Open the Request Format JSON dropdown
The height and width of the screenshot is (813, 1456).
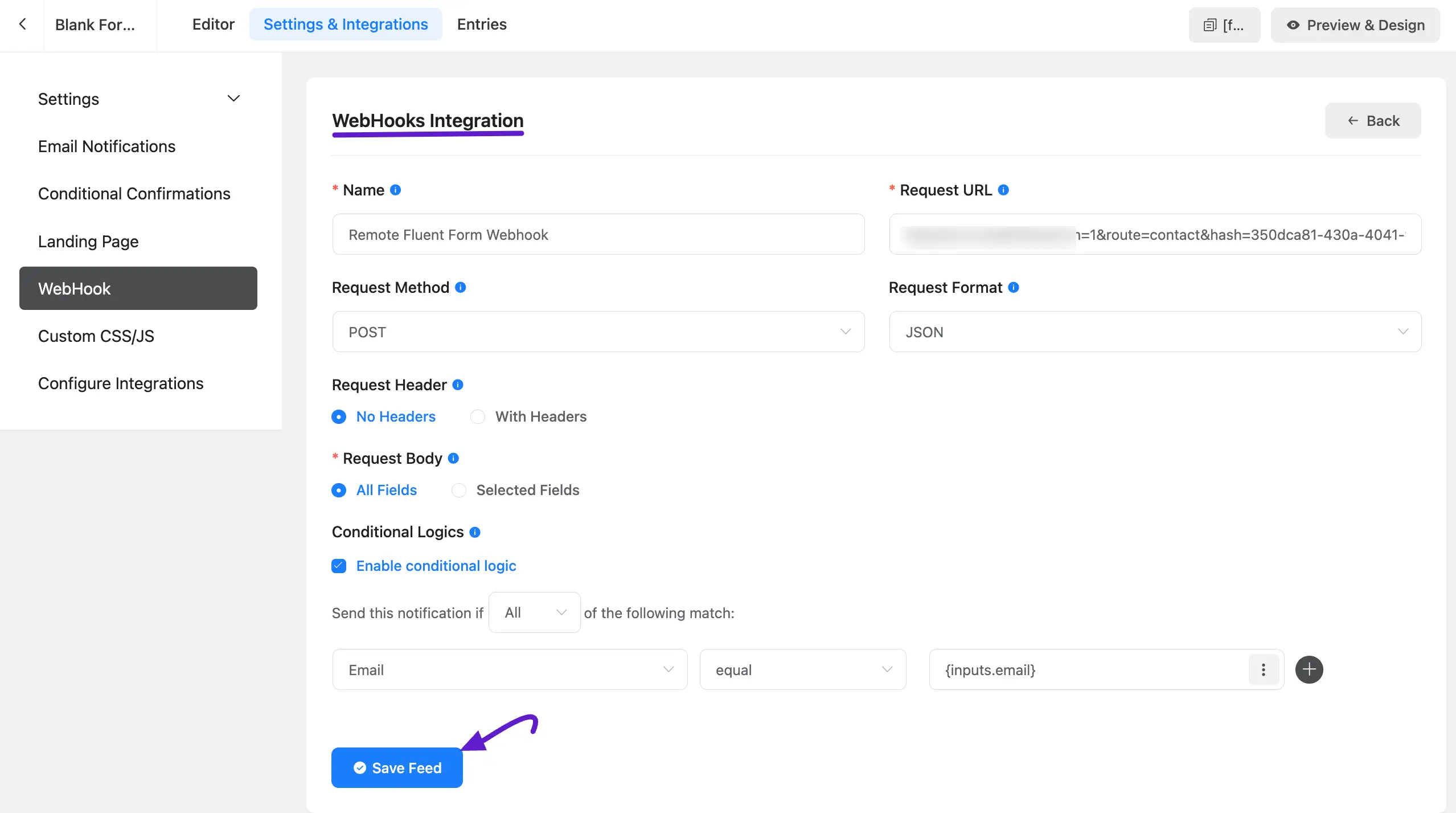coord(1155,332)
